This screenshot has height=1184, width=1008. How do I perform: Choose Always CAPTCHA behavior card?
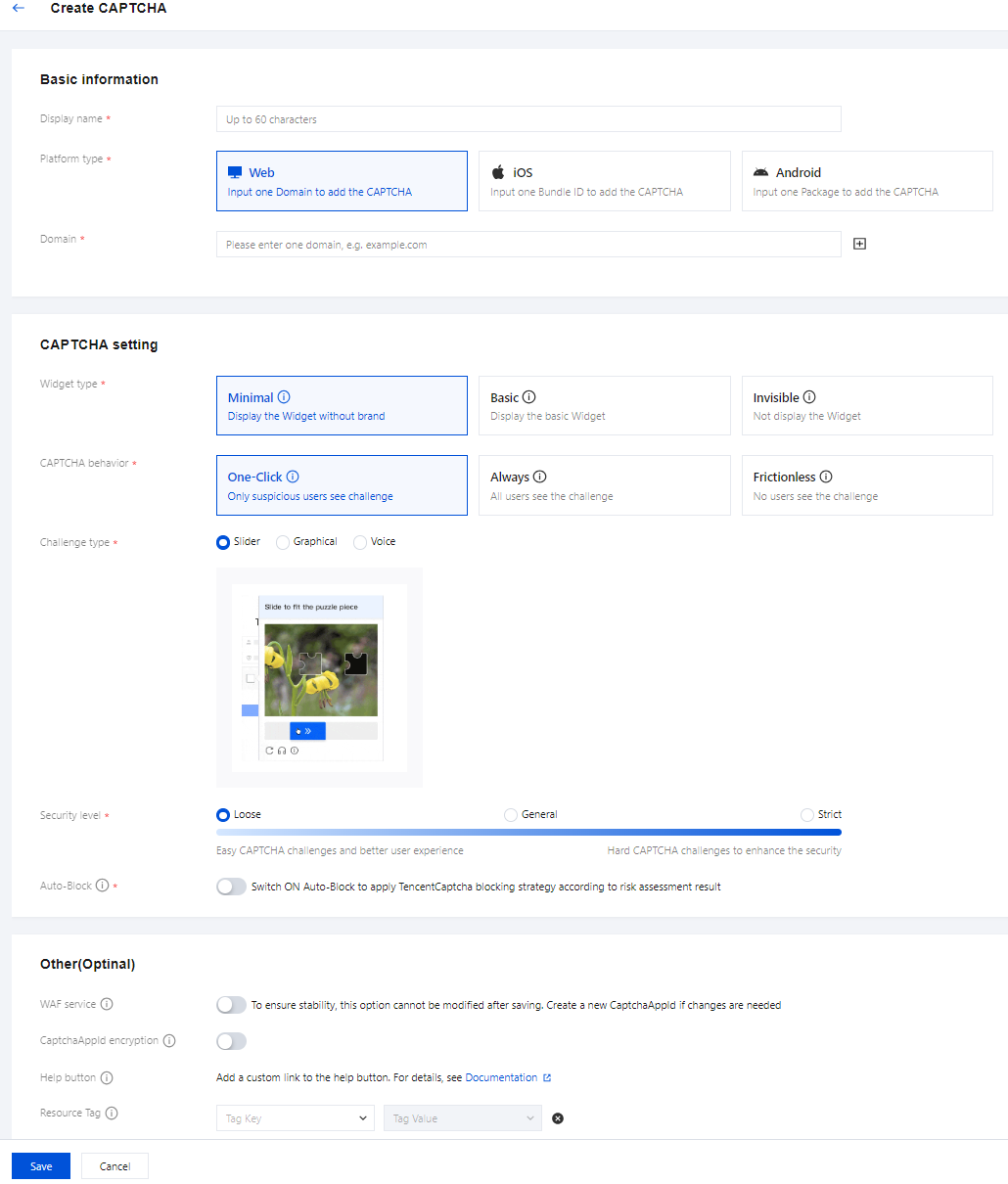click(605, 485)
